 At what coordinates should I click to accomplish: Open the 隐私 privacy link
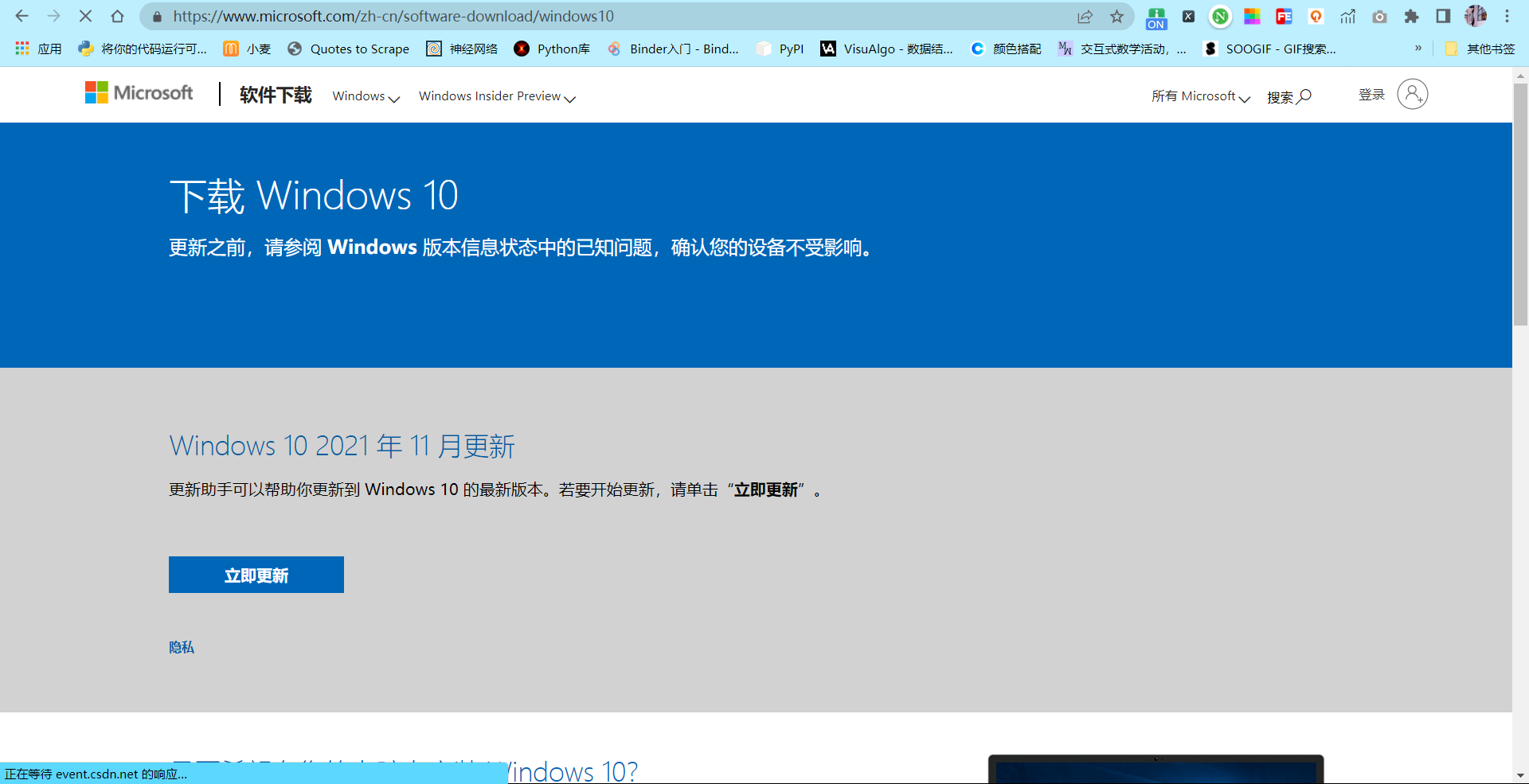182,647
